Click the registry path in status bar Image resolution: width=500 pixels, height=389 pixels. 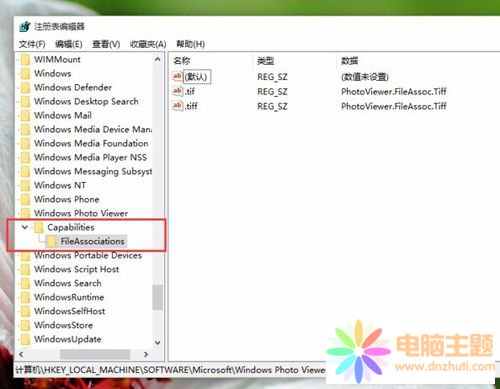coord(171,370)
